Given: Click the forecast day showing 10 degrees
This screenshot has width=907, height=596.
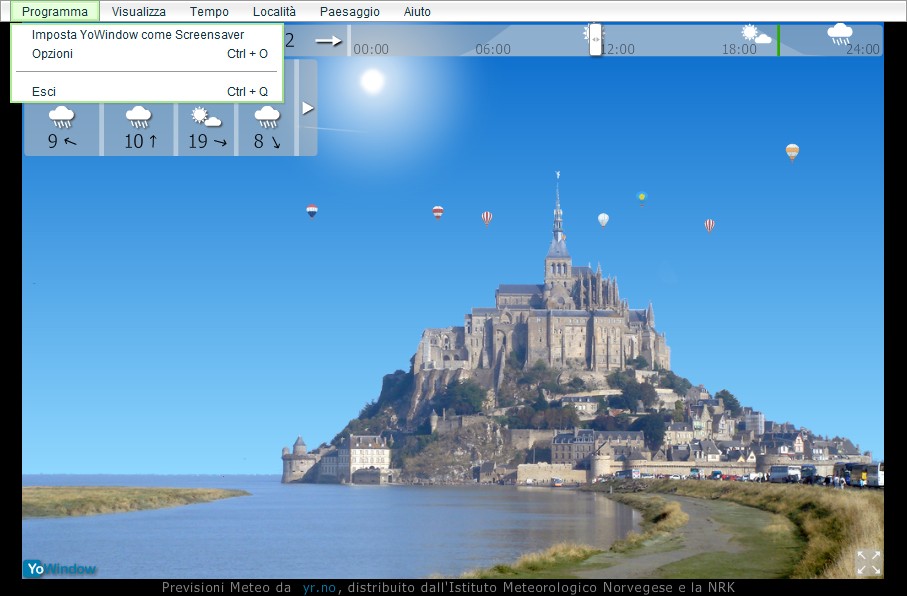Looking at the screenshot, I should point(139,129).
